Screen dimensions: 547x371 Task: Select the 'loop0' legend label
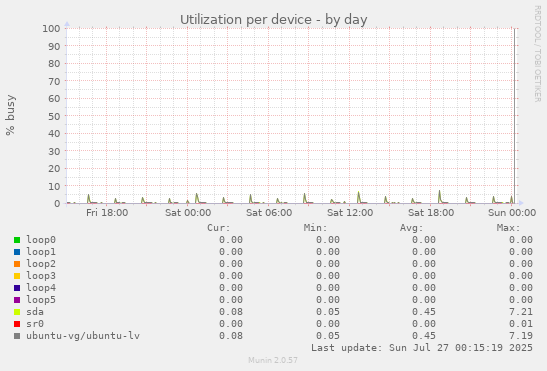(x=41, y=240)
